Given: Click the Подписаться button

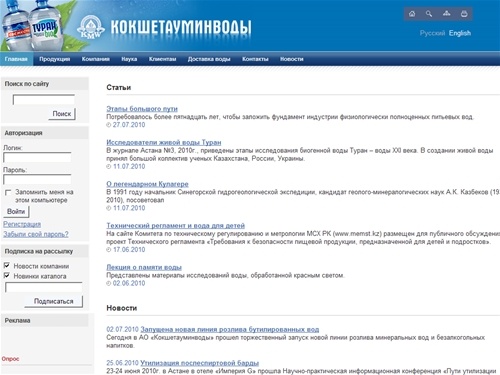Looking at the screenshot, I should coord(54,301).
